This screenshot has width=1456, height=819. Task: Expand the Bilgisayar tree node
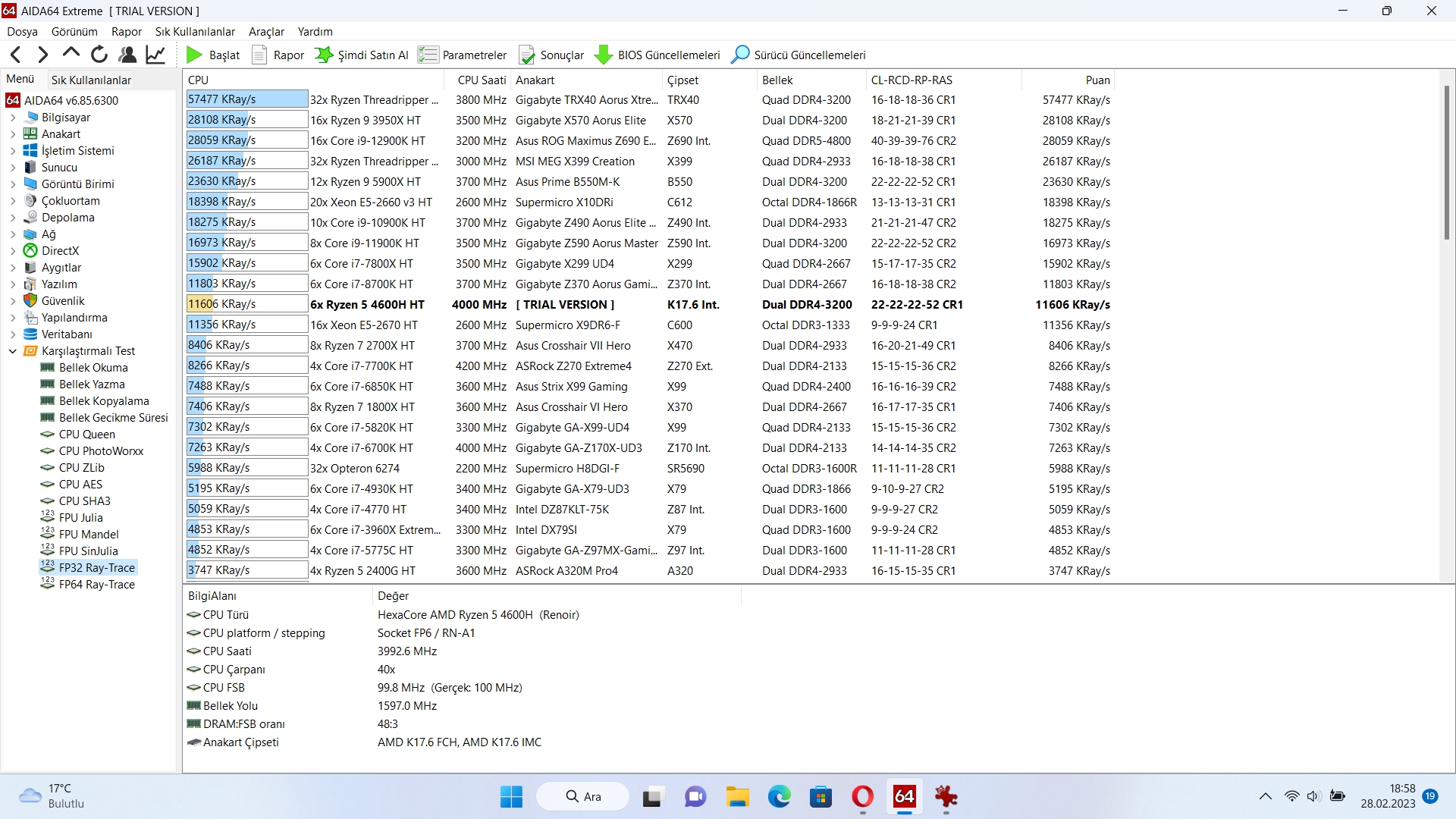(12, 118)
